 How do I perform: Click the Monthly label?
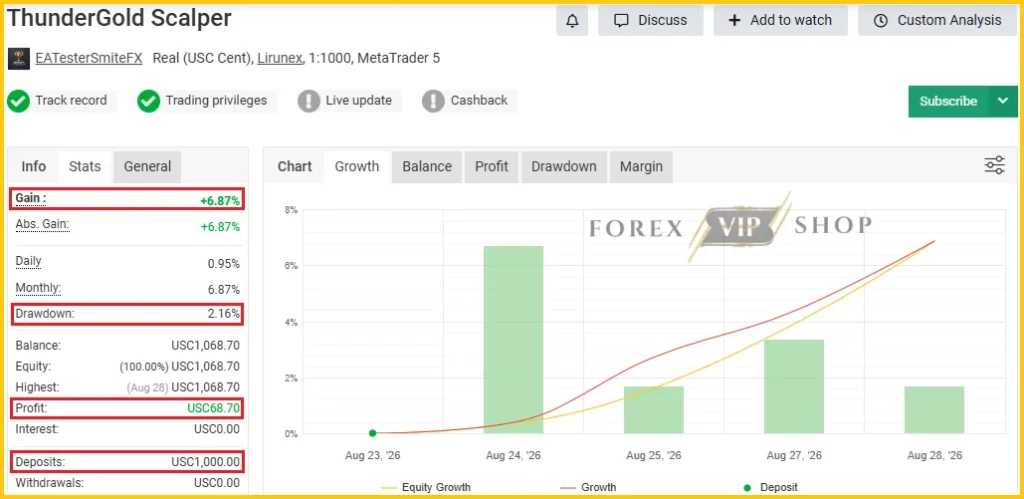(x=38, y=288)
